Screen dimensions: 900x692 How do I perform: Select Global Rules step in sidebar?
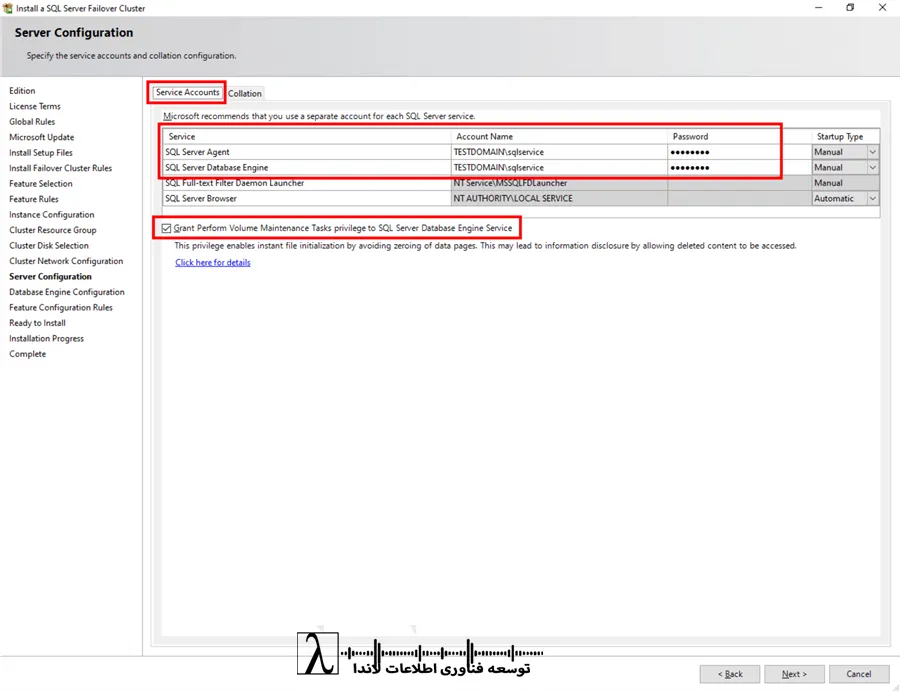coord(32,122)
